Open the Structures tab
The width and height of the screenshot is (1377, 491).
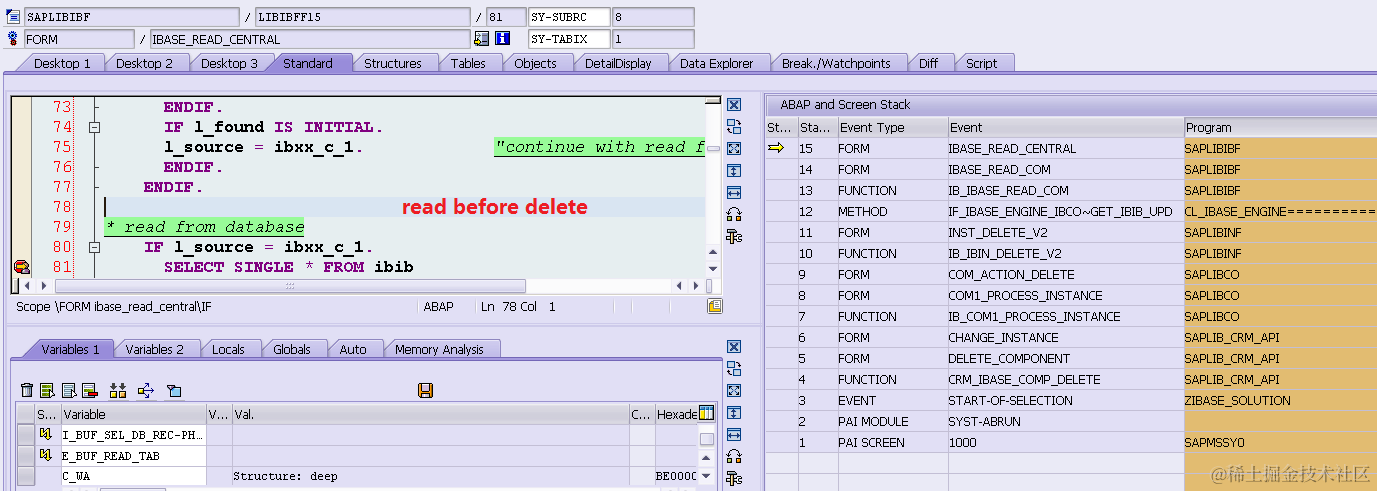coord(392,63)
